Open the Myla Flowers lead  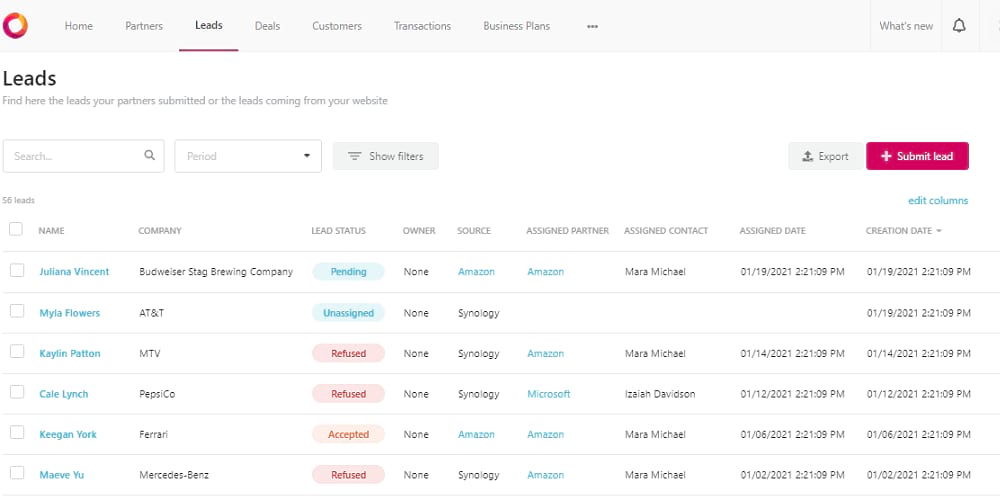coord(70,313)
